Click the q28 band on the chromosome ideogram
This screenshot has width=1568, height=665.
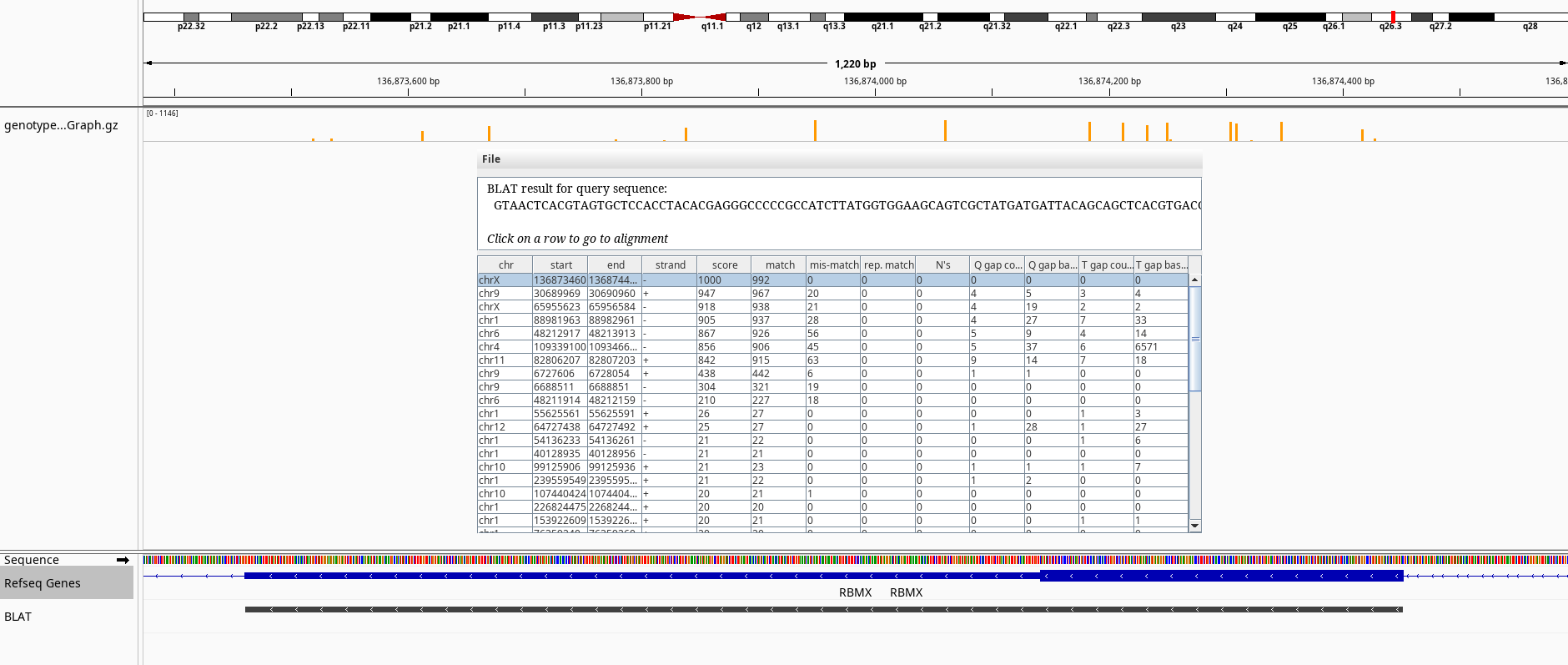1530,17
